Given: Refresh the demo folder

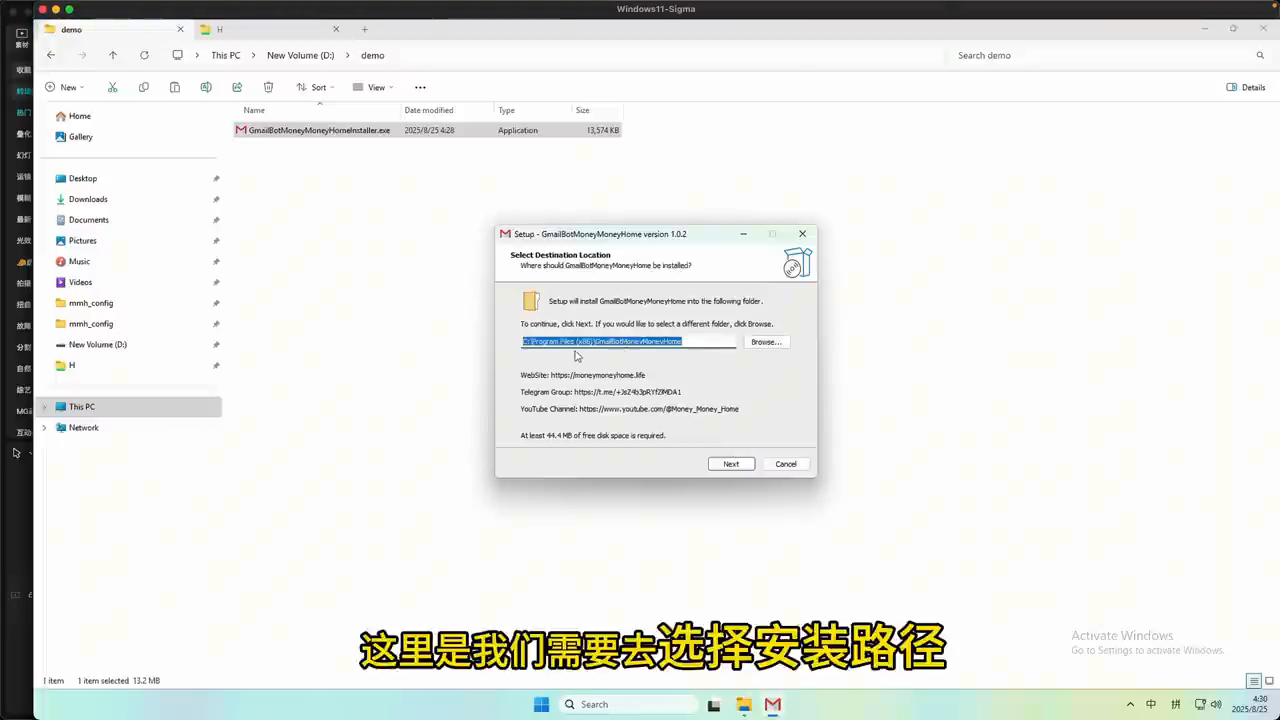Looking at the screenshot, I should click(144, 55).
